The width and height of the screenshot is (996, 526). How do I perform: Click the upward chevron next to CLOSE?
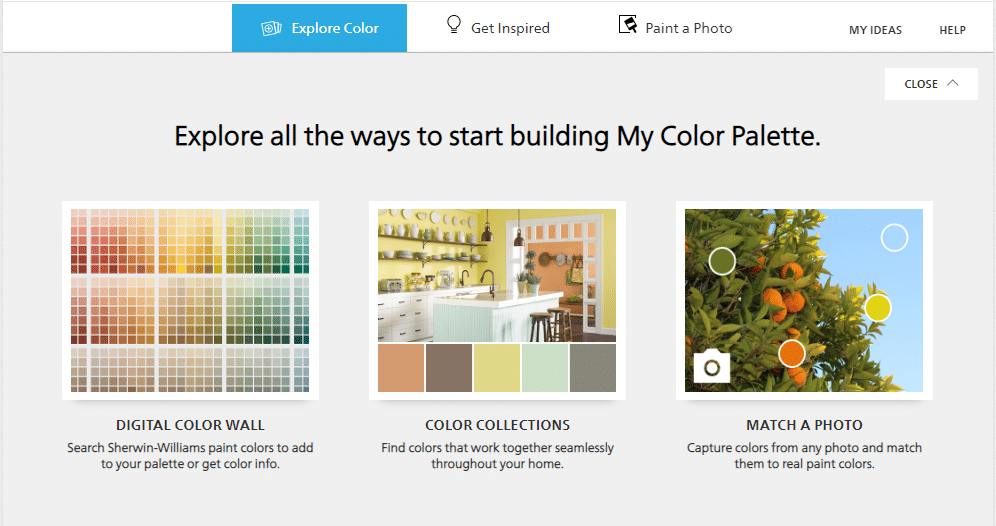952,83
